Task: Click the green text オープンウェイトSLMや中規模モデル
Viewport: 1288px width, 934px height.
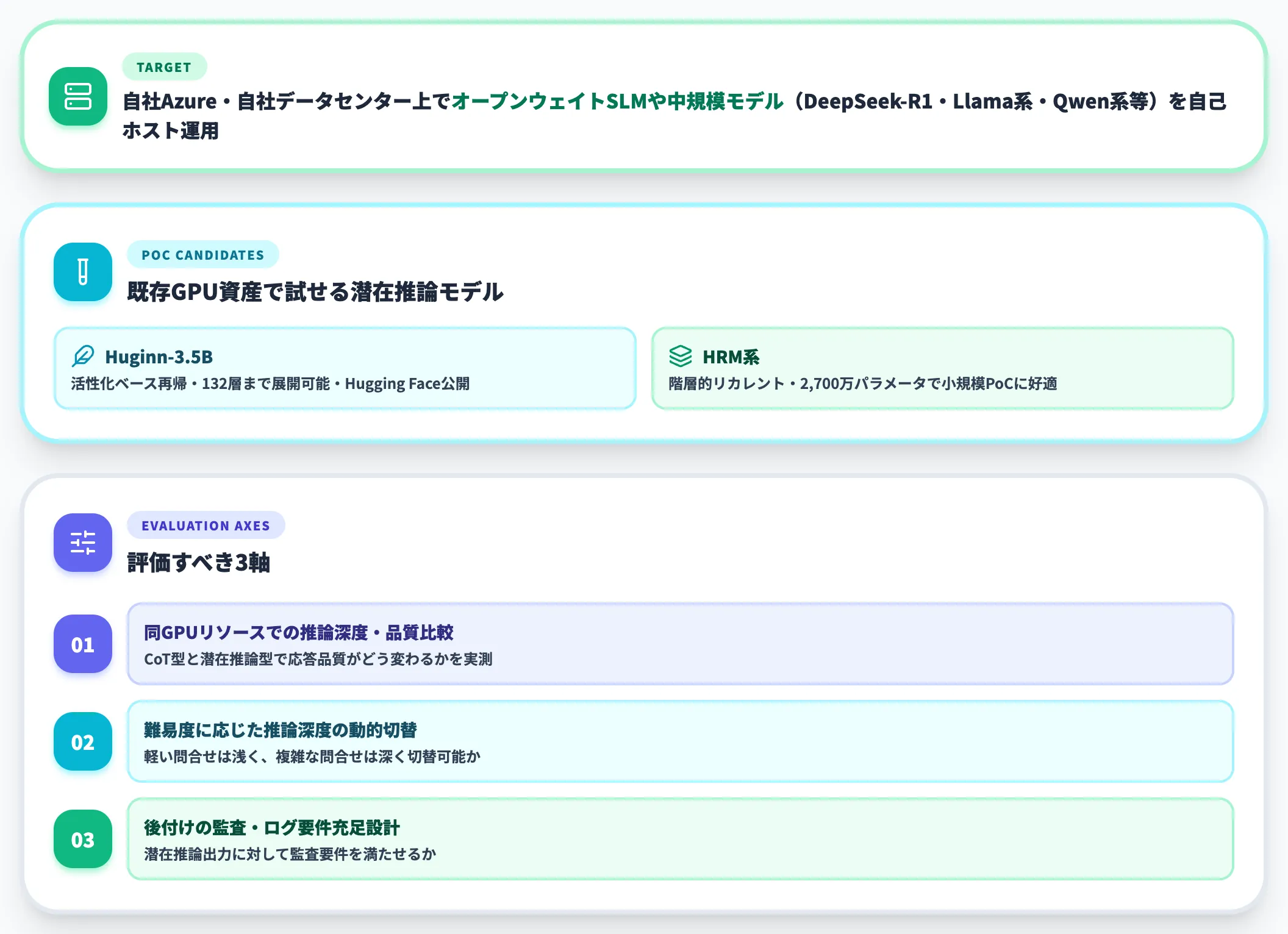Action: click(617, 101)
